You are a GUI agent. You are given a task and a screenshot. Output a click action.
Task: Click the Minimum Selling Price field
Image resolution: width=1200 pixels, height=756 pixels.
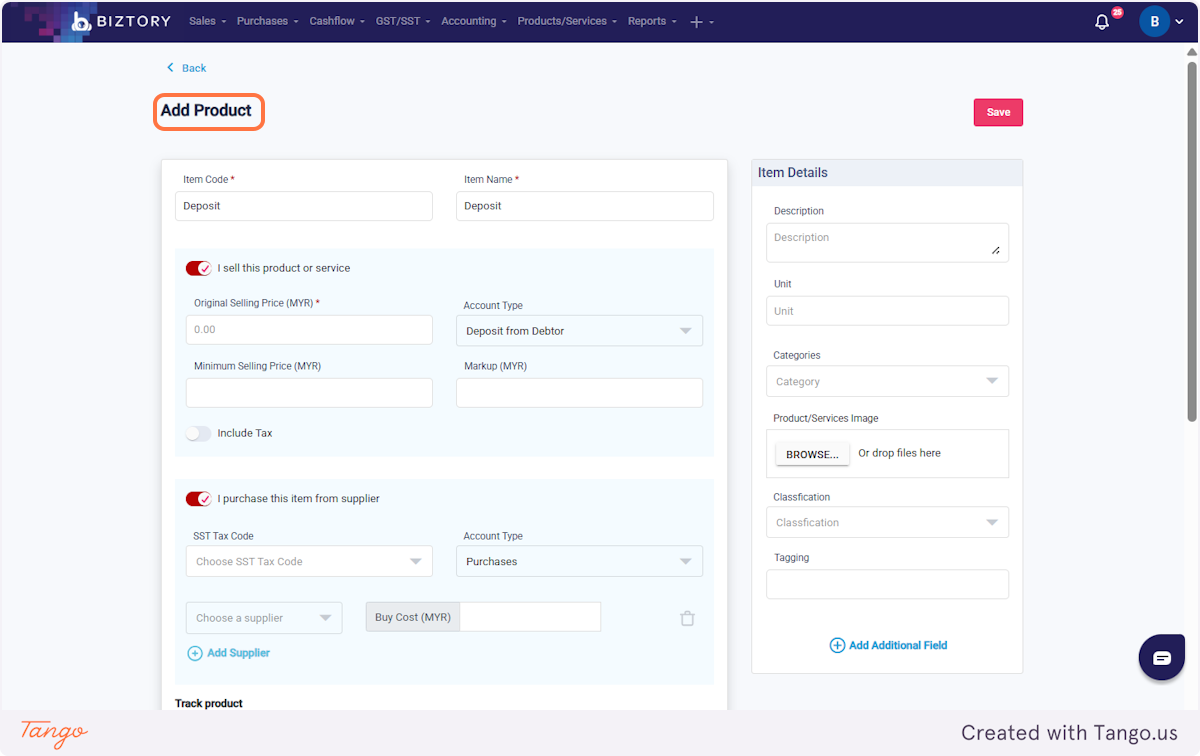pos(309,393)
